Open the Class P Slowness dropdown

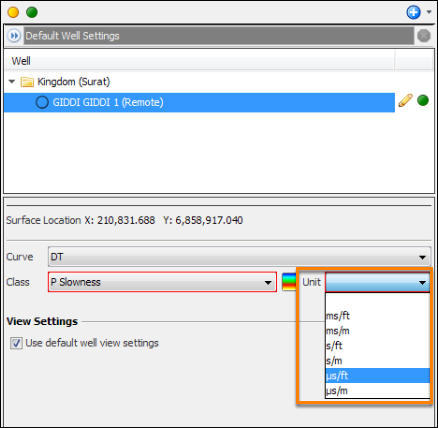tap(162, 282)
